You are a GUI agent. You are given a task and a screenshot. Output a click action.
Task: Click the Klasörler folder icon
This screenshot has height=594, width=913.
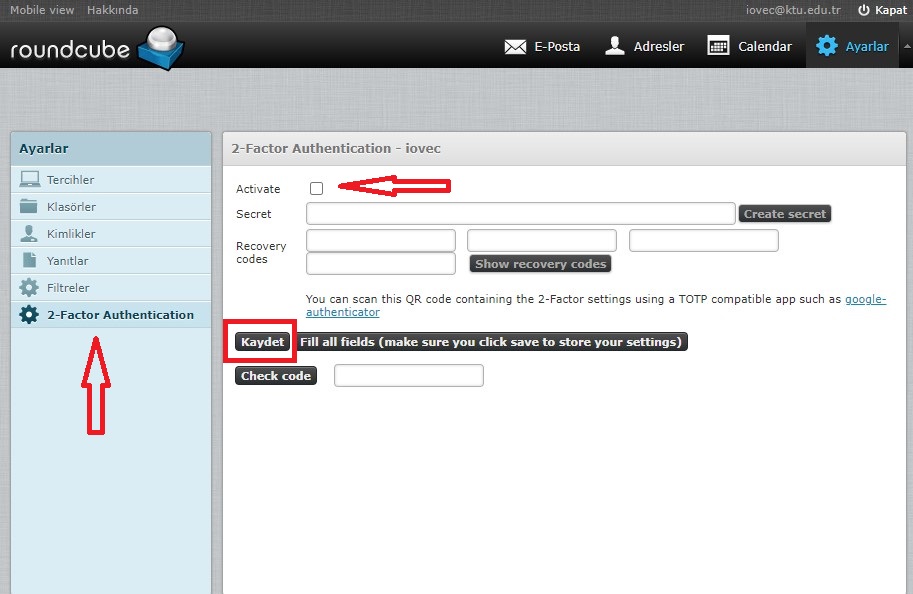[x=29, y=206]
